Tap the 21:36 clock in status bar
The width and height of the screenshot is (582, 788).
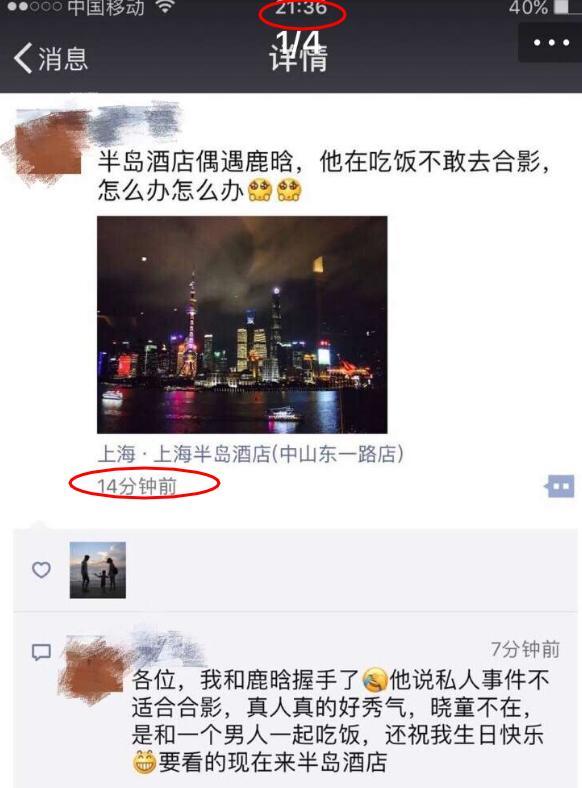pos(301,8)
